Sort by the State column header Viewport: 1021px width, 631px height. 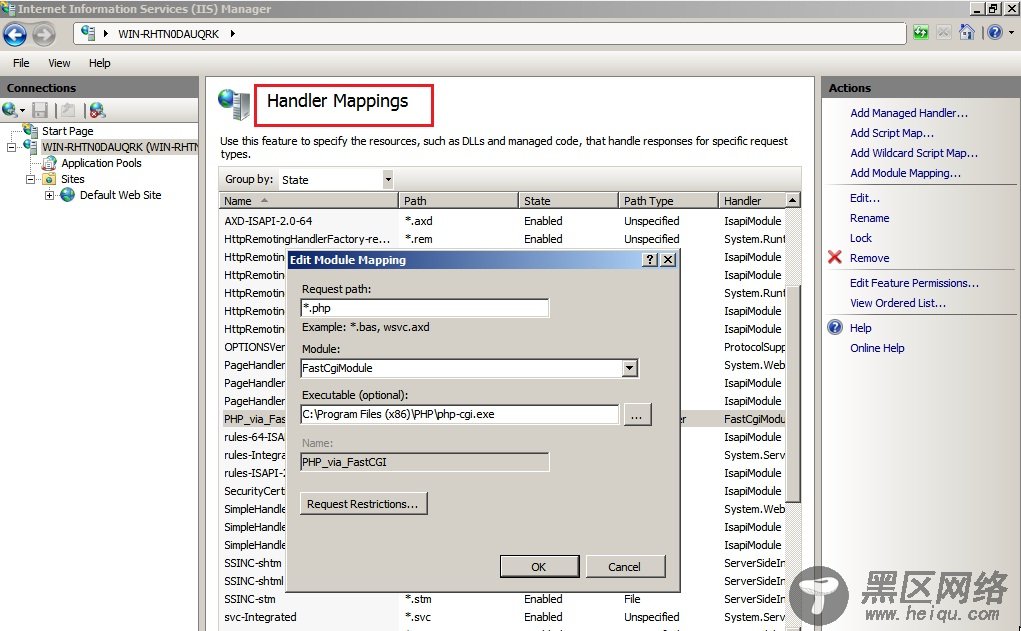pyautogui.click(x=568, y=201)
